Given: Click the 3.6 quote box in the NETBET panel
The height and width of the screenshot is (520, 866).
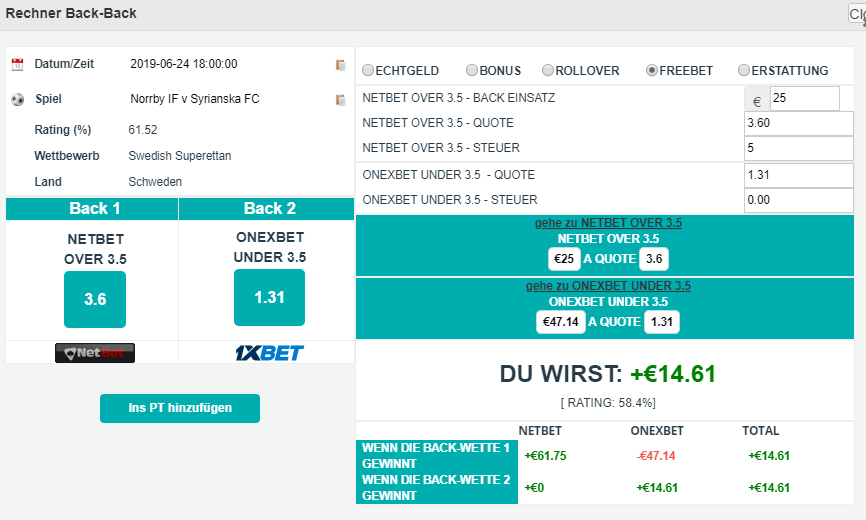Looking at the screenshot, I should (x=654, y=259).
